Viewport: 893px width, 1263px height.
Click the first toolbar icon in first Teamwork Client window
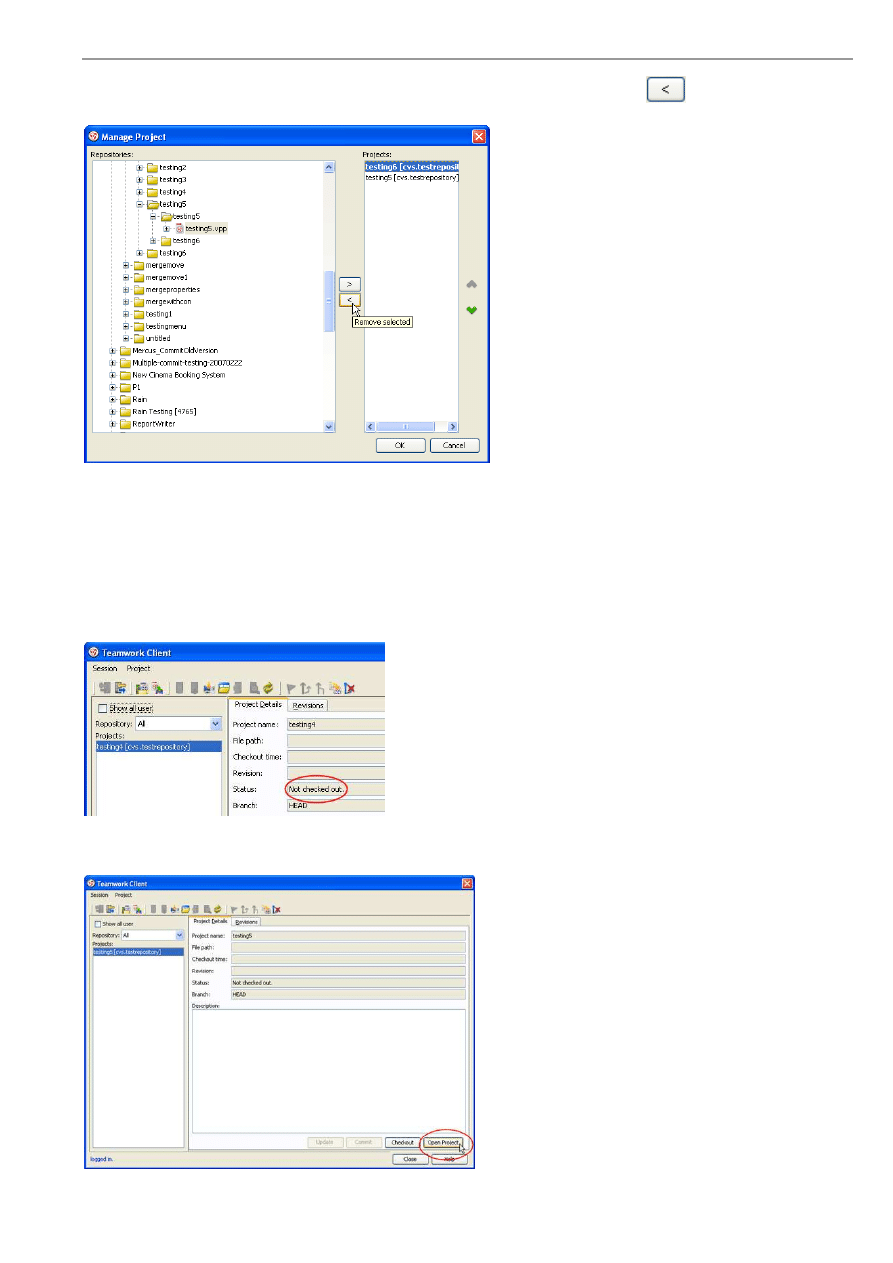click(104, 687)
